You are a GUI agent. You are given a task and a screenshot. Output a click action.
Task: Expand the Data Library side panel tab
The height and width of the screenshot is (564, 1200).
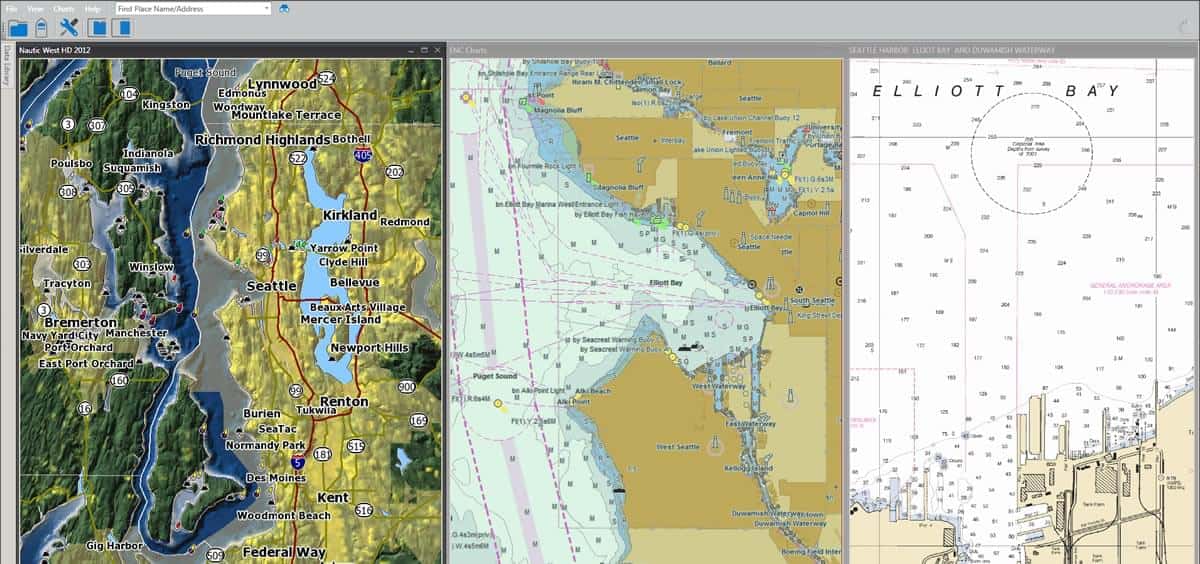[6, 66]
